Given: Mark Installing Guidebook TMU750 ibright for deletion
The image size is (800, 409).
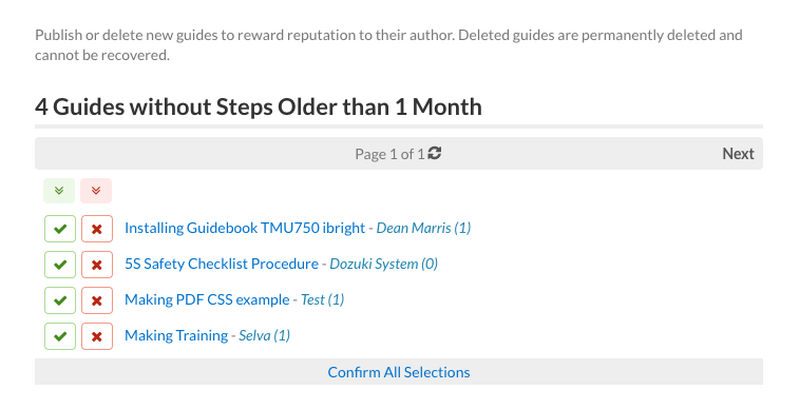Looking at the screenshot, I should (97, 228).
